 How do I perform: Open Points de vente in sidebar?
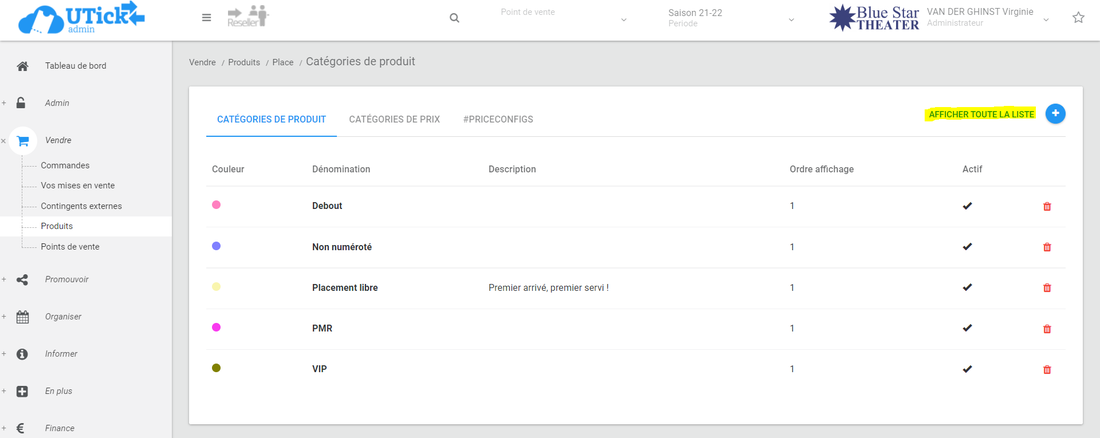point(70,247)
